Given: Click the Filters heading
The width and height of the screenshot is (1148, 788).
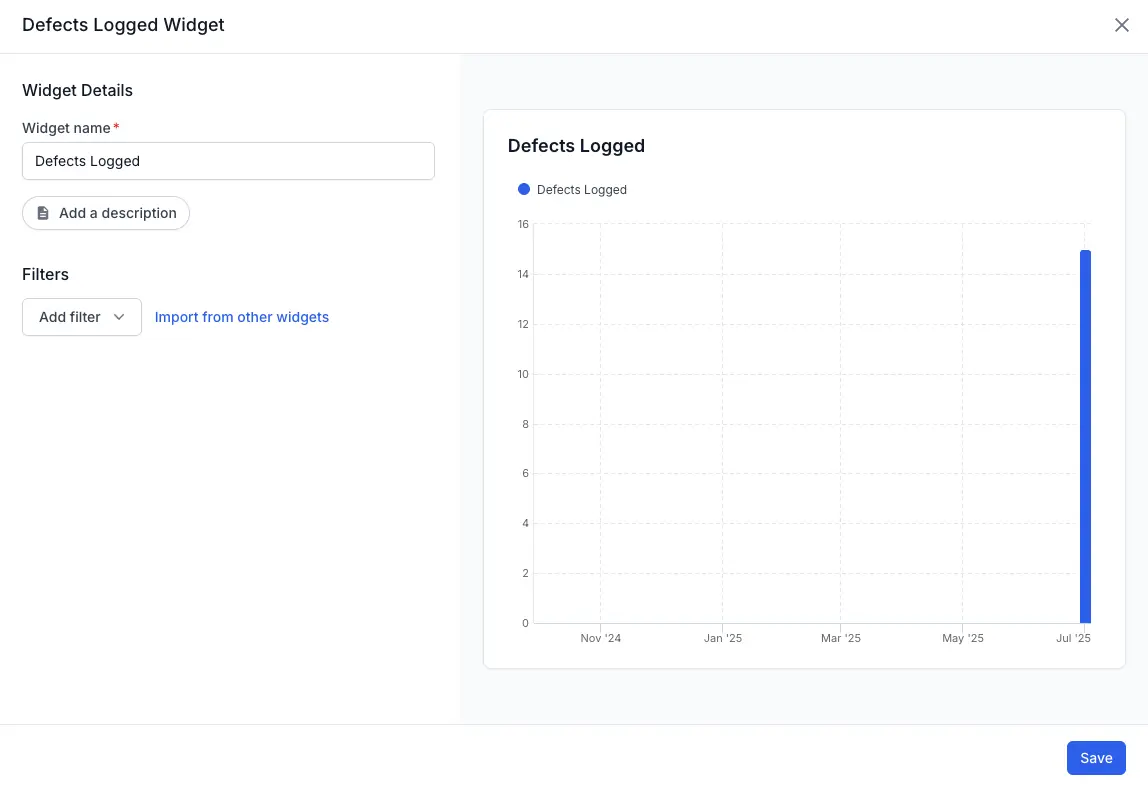Looking at the screenshot, I should pyautogui.click(x=45, y=274).
